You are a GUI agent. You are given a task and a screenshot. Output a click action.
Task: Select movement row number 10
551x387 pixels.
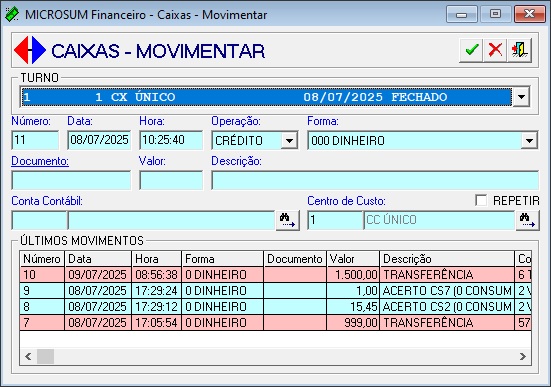(276, 275)
